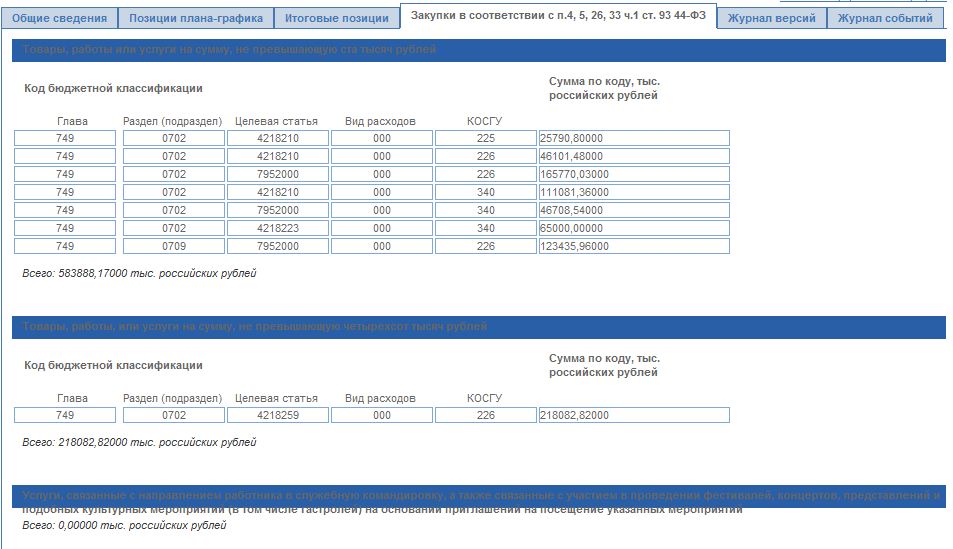Open the Журнал версий tab
The image size is (953, 549).
pyautogui.click(x=771, y=19)
